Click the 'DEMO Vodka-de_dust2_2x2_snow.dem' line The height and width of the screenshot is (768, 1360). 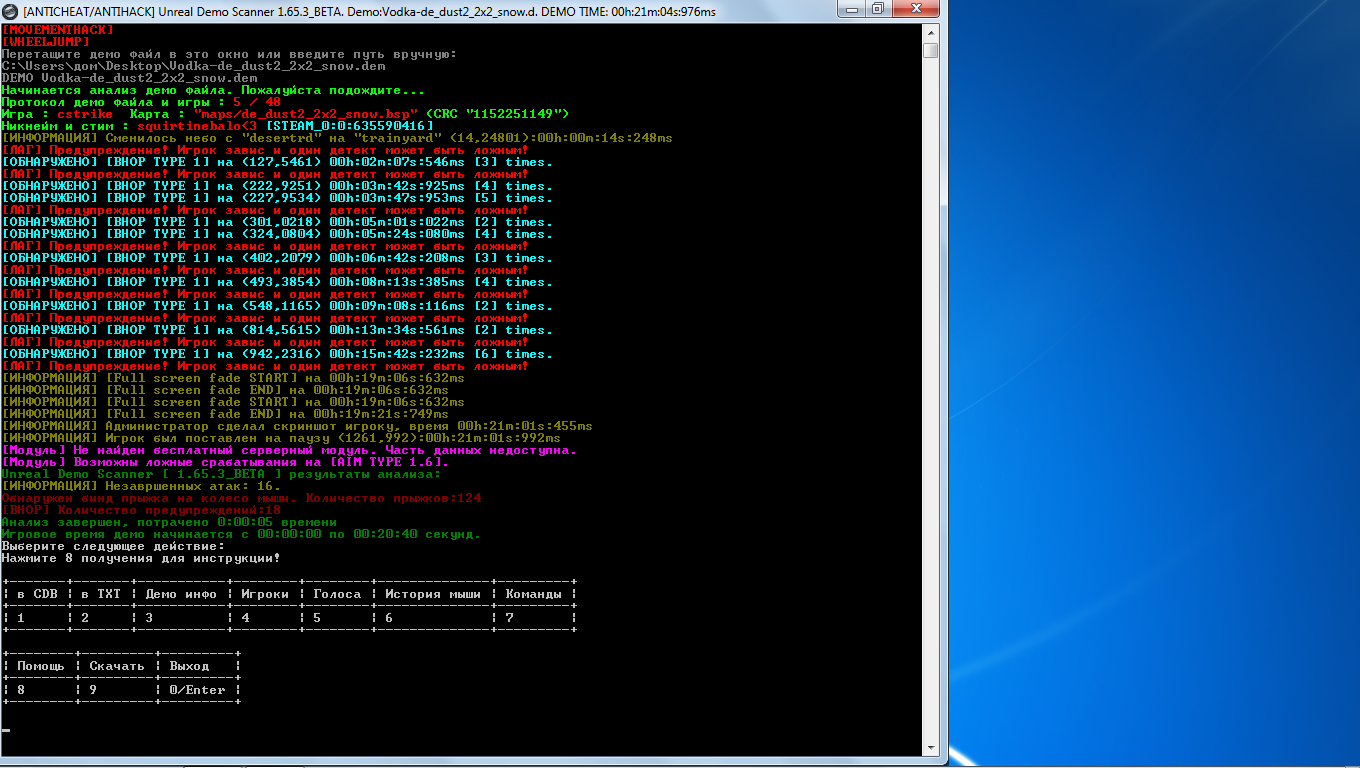click(x=130, y=78)
